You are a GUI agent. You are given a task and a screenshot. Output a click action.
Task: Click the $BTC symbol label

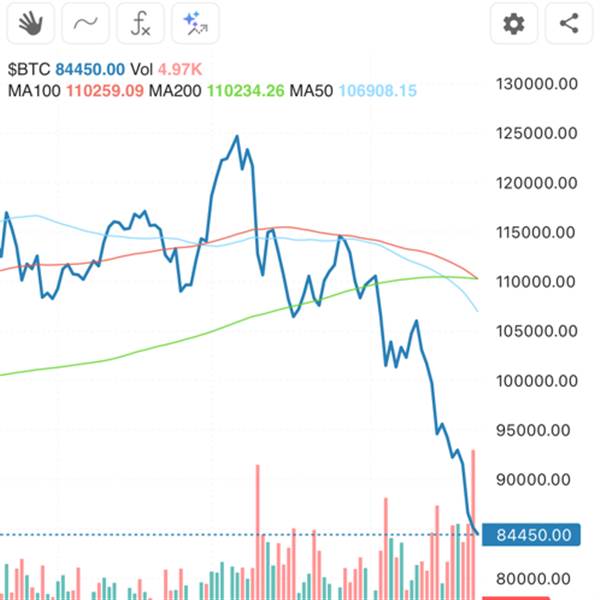(x=27, y=69)
